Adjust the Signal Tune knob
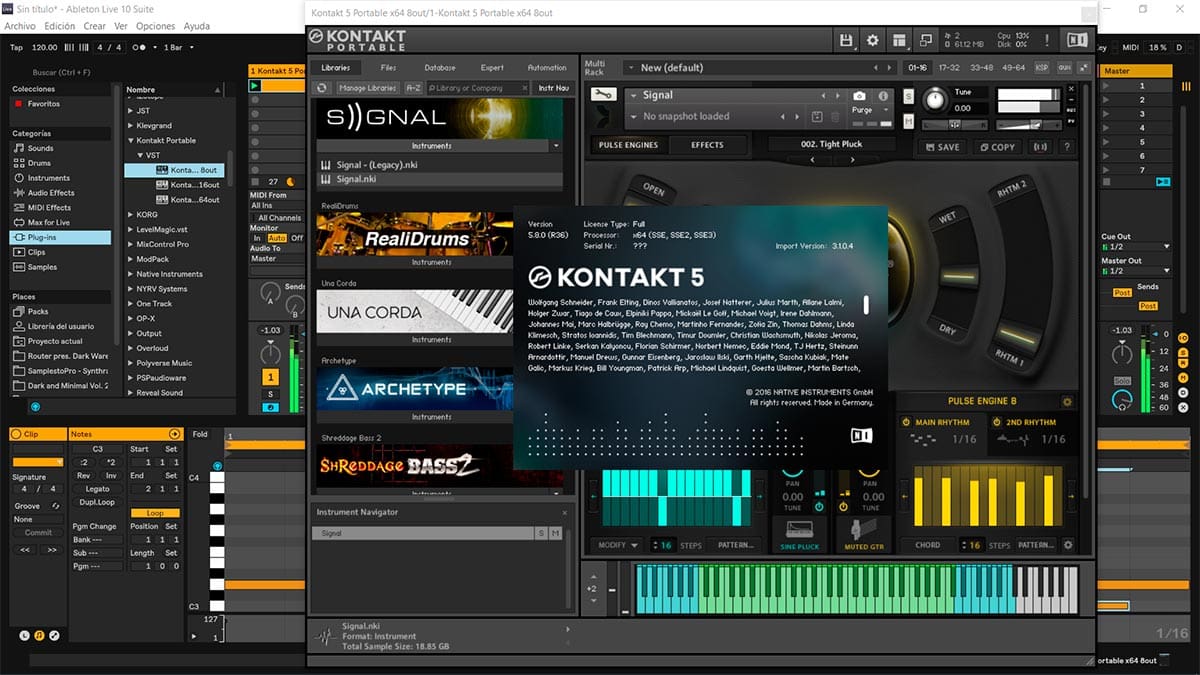 point(934,99)
